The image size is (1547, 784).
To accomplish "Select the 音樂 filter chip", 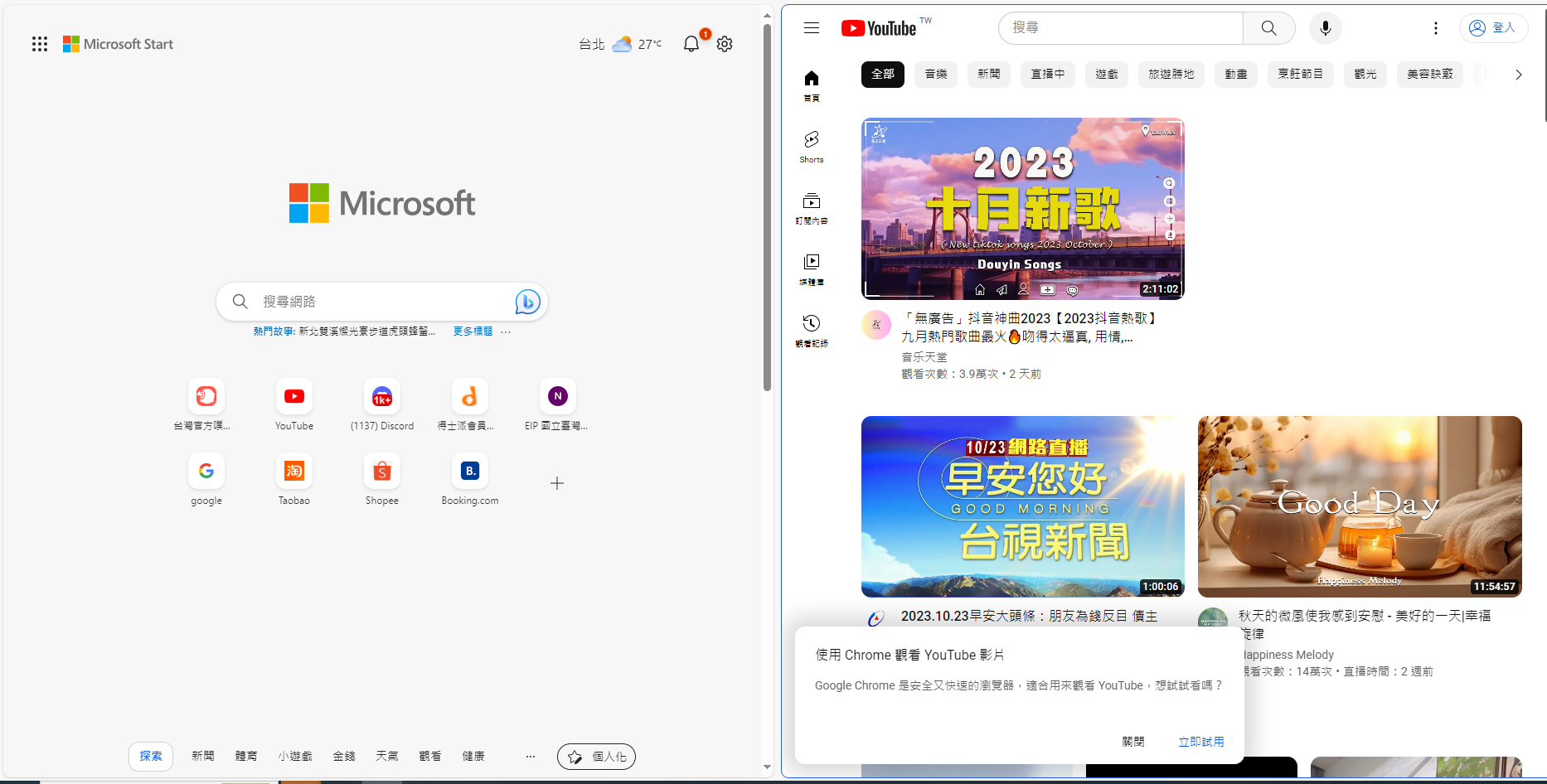I will [936, 75].
